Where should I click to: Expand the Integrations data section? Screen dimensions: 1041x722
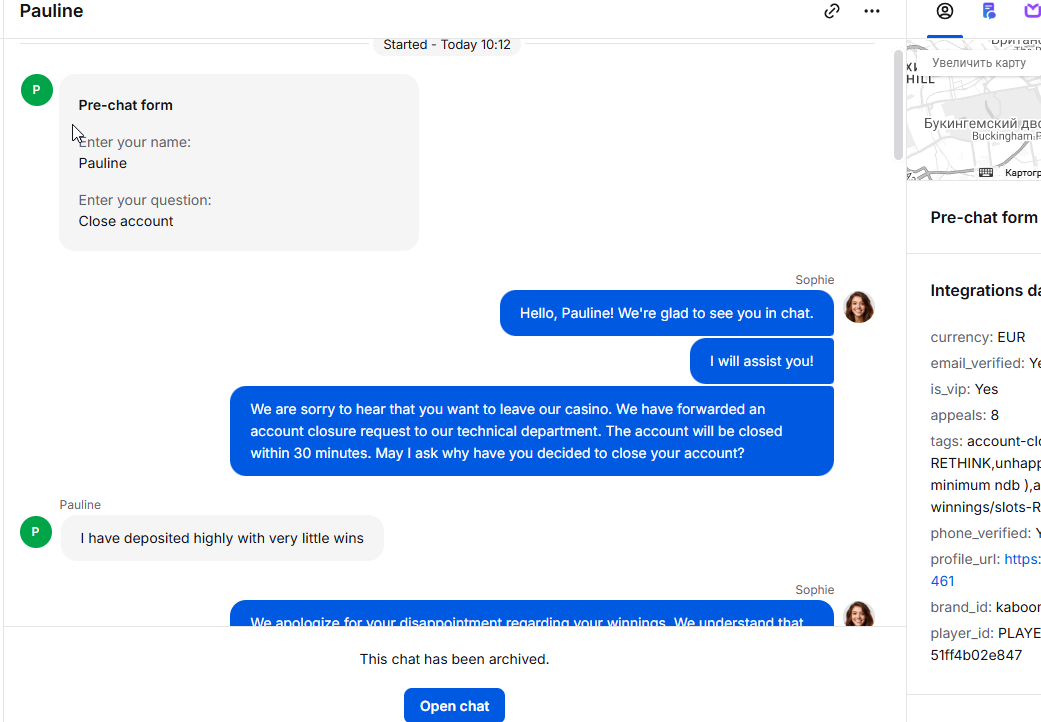pos(985,291)
